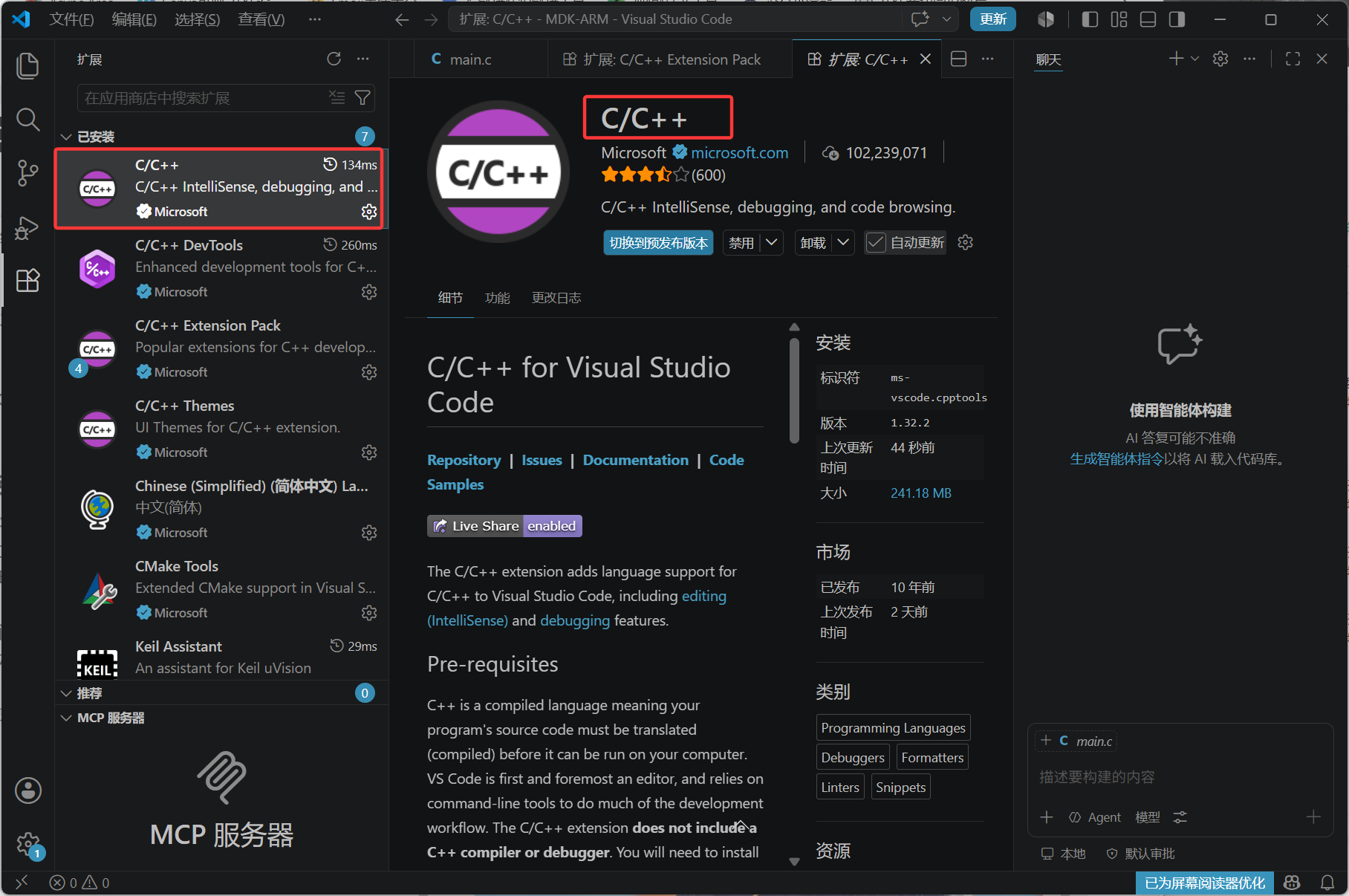Viewport: 1349px width, 896px height.
Task: Toggle the bottom panel
Action: click(1148, 19)
